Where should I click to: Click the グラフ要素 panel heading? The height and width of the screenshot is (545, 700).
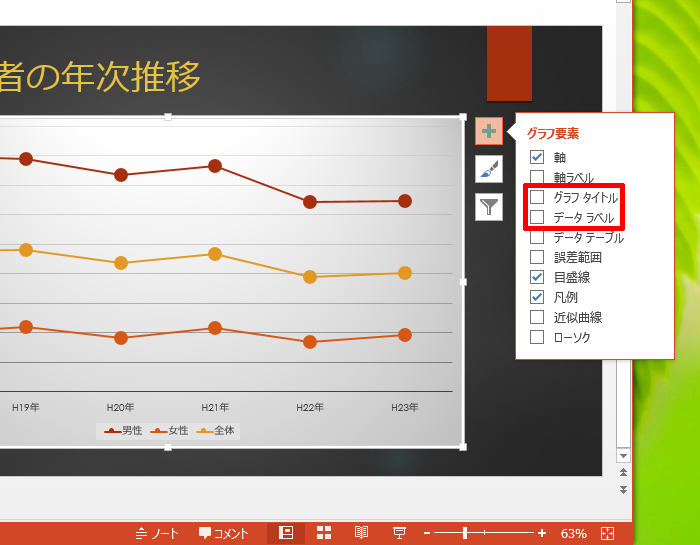tap(553, 133)
